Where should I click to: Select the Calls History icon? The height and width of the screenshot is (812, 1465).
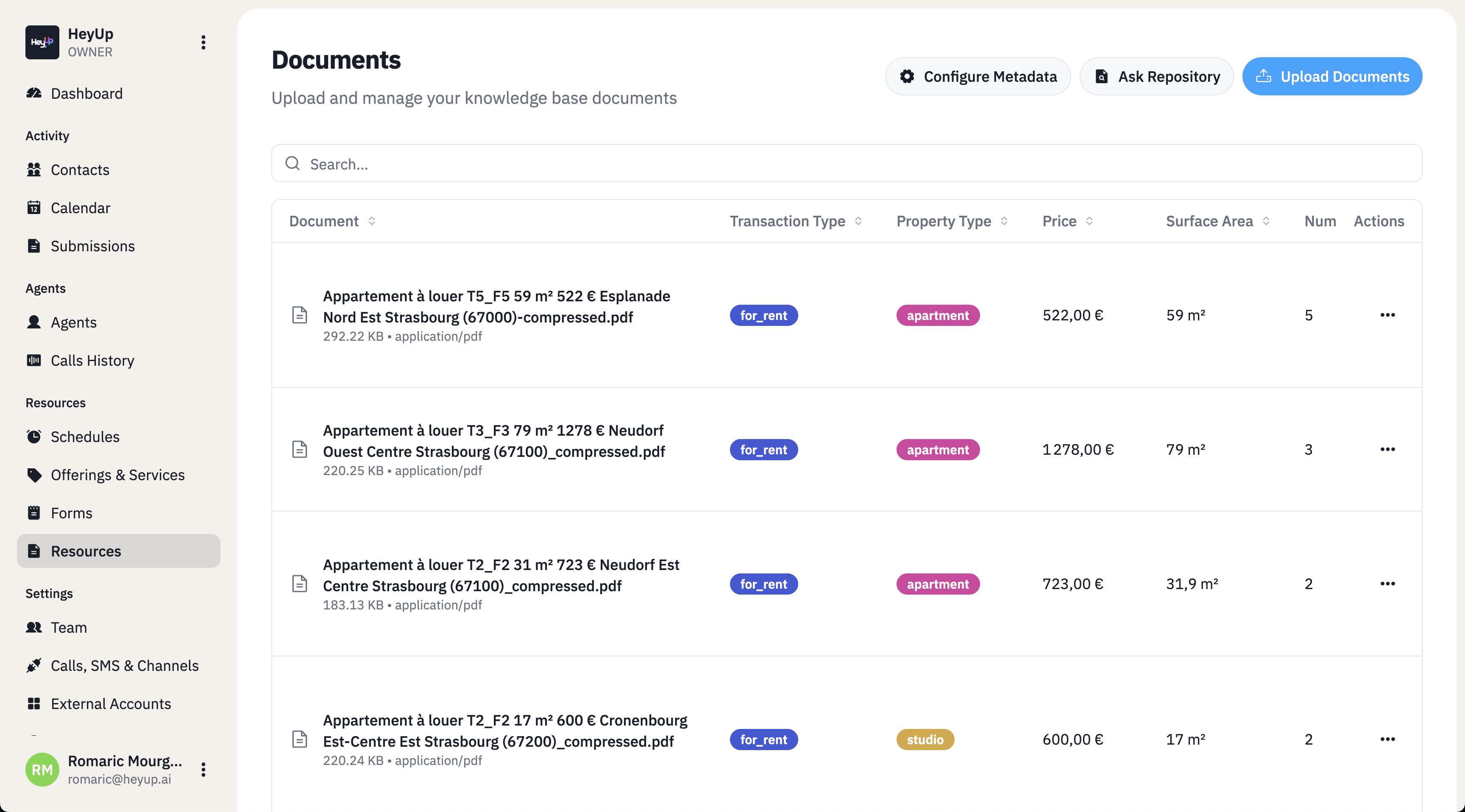(x=34, y=360)
